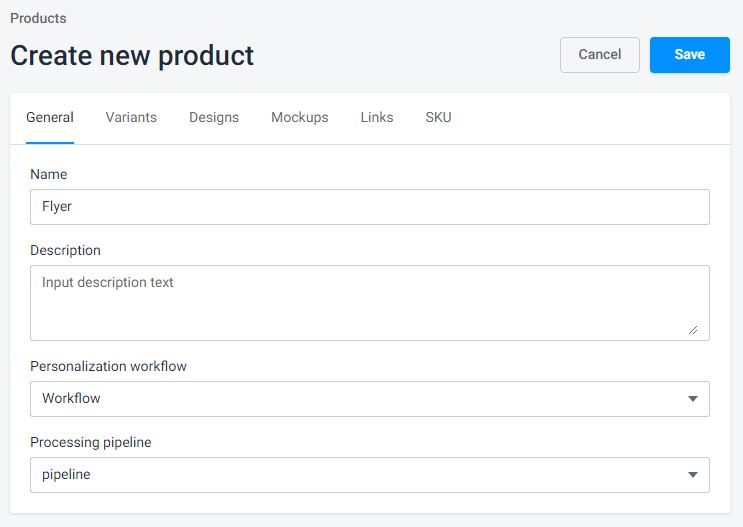Open the Designs tab

[x=214, y=117]
